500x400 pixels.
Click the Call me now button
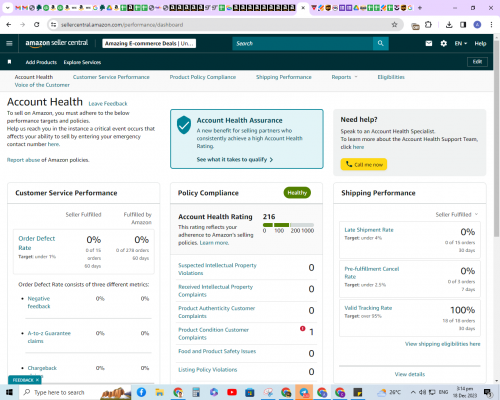point(364,164)
